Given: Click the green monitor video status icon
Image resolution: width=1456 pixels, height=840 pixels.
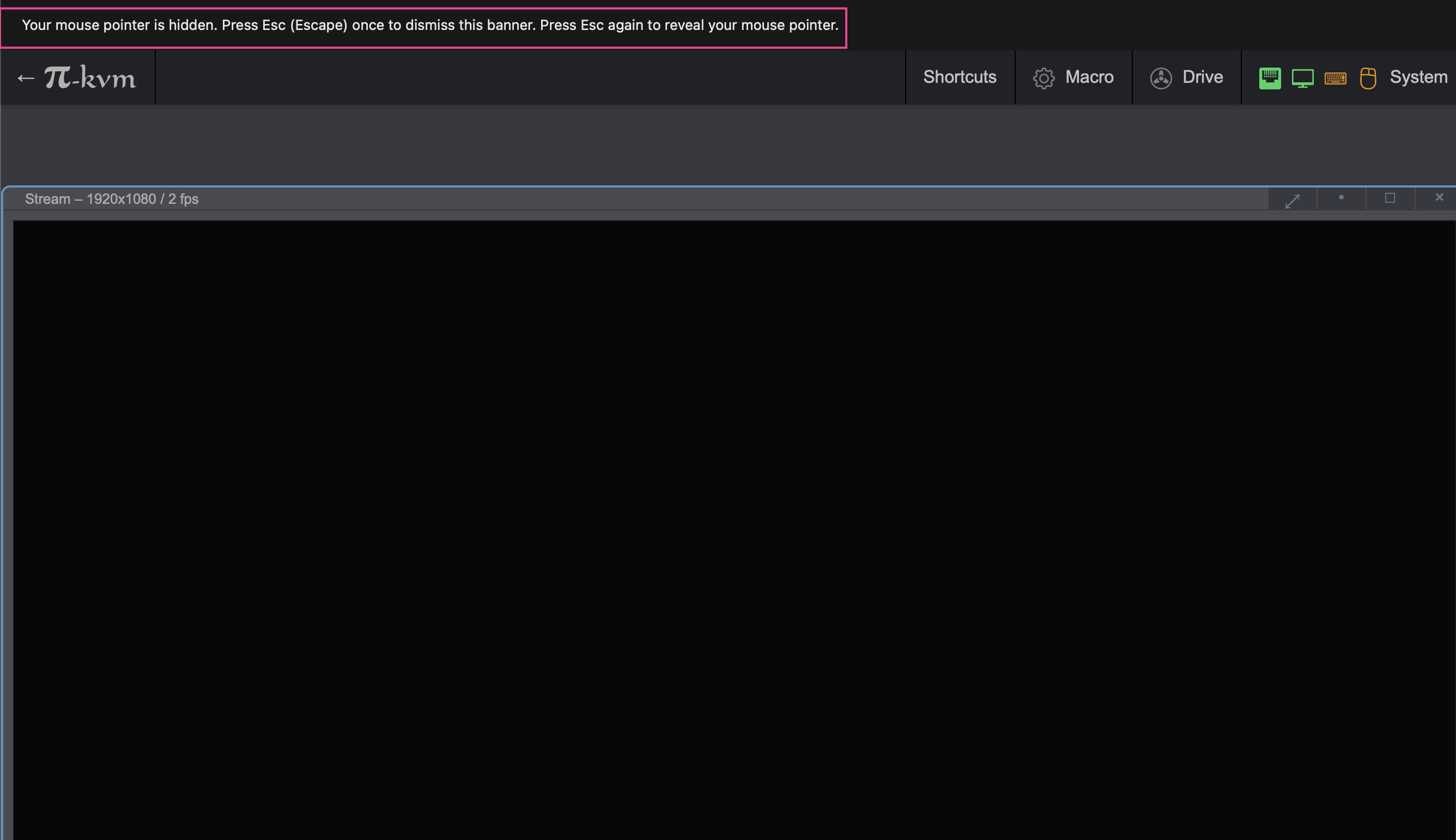Looking at the screenshot, I should pos(1303,78).
